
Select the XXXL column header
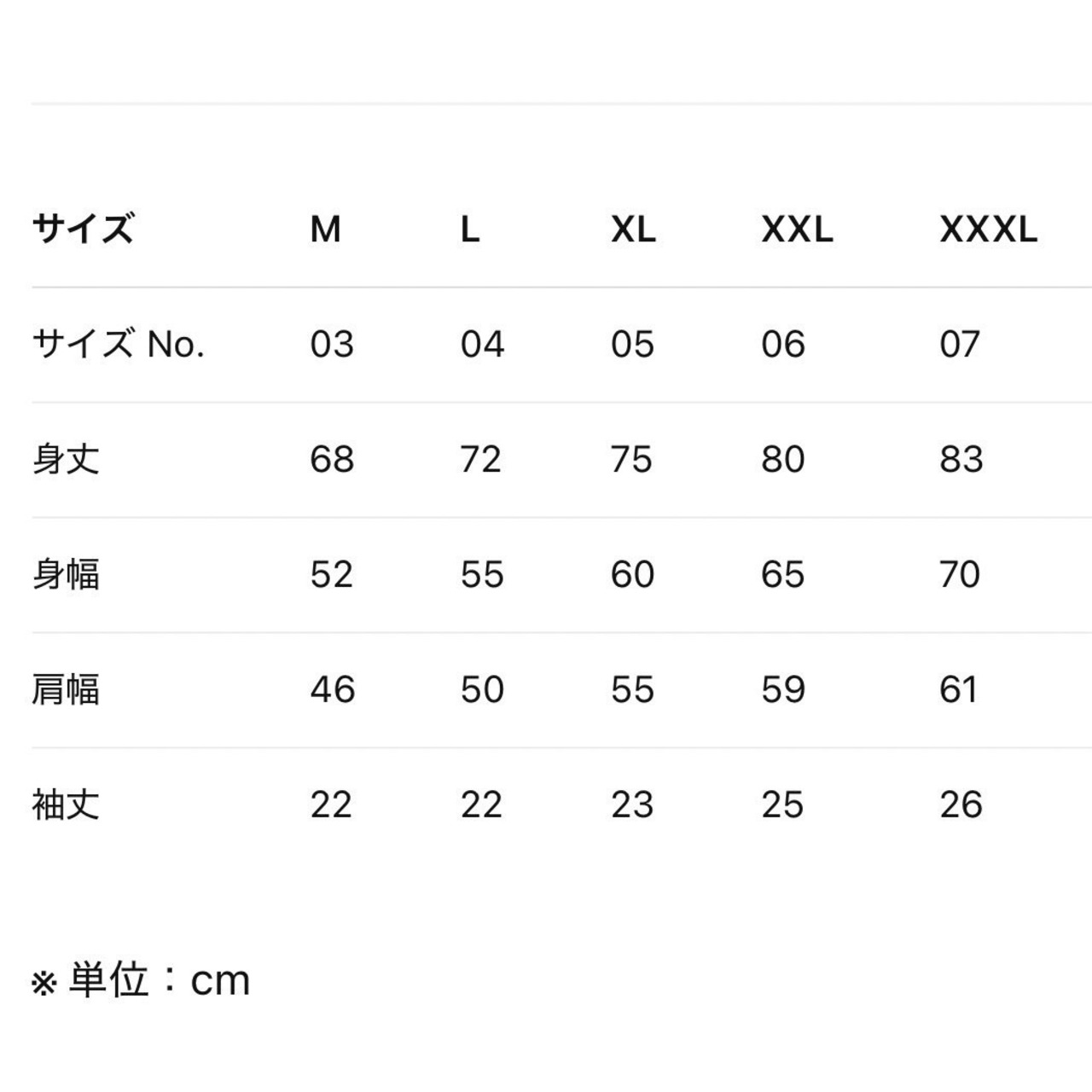tap(988, 229)
